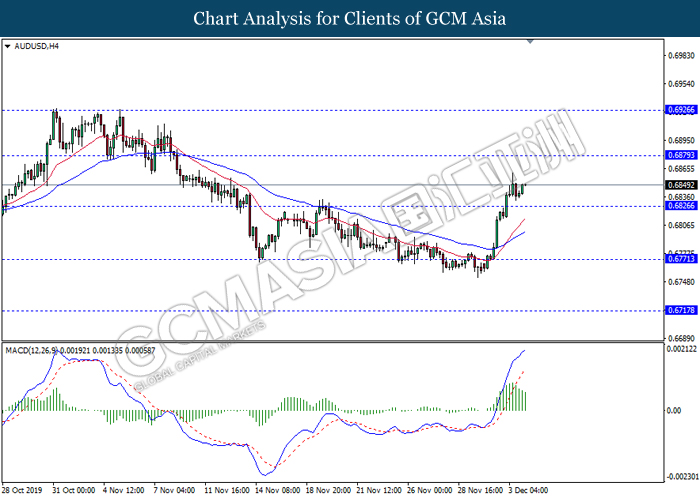Click the 11 Nov 16:00 time label

227,490
